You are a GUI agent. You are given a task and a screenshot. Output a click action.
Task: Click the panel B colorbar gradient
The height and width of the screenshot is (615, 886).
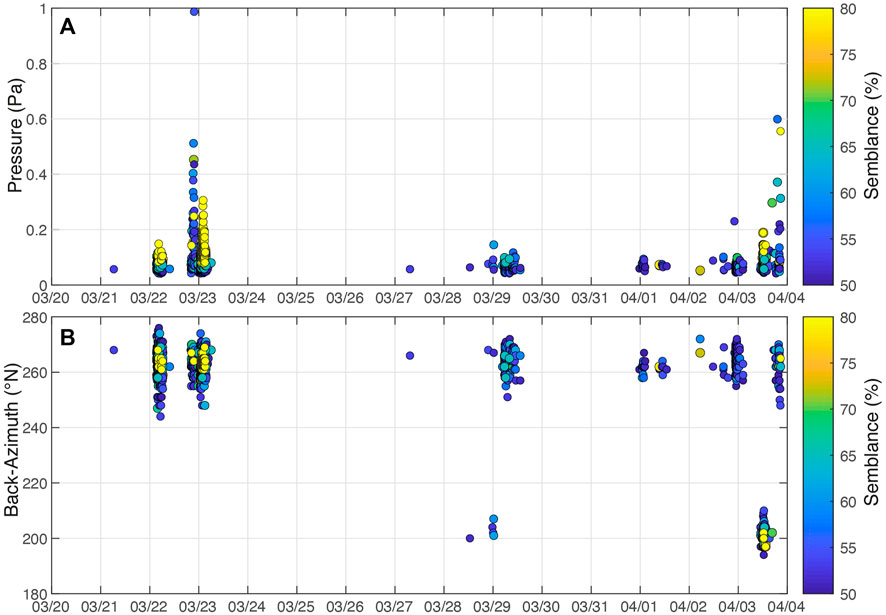(818, 455)
